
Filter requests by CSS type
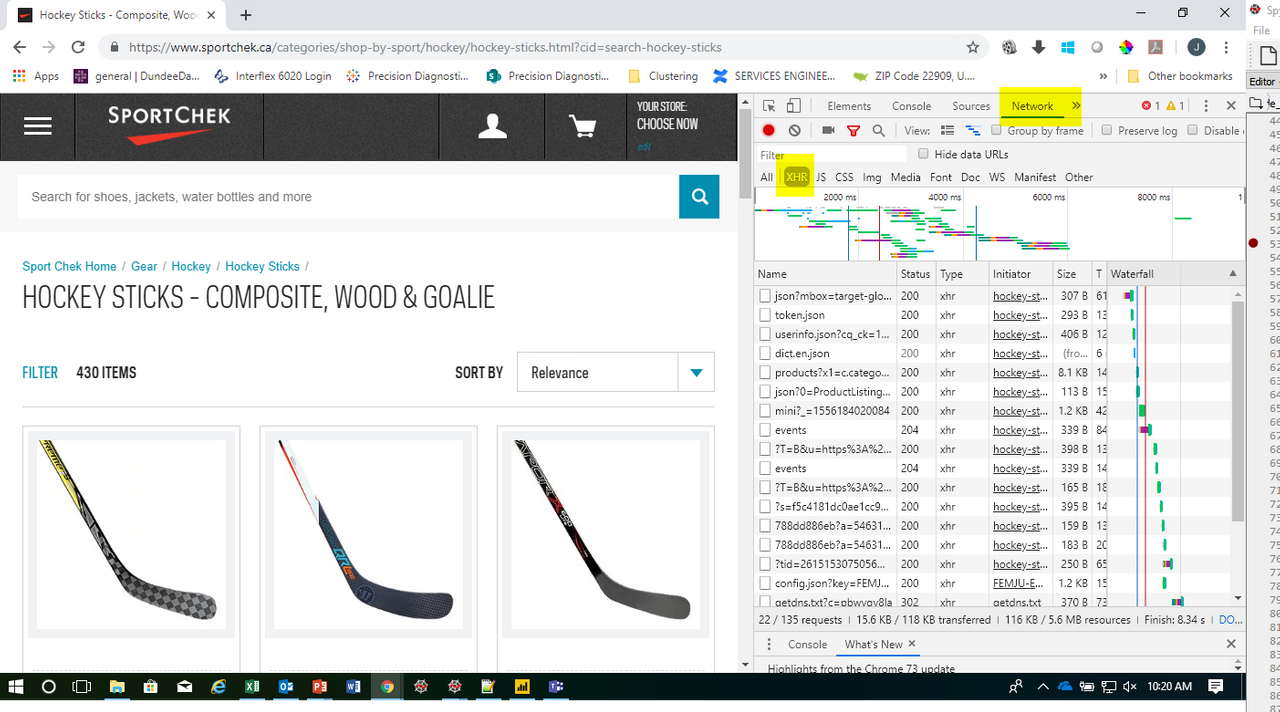pos(844,177)
